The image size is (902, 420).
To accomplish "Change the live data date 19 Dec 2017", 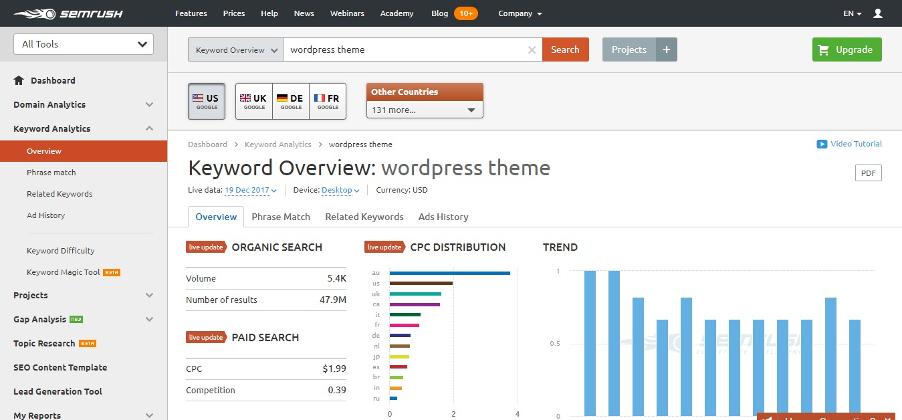I will point(250,190).
